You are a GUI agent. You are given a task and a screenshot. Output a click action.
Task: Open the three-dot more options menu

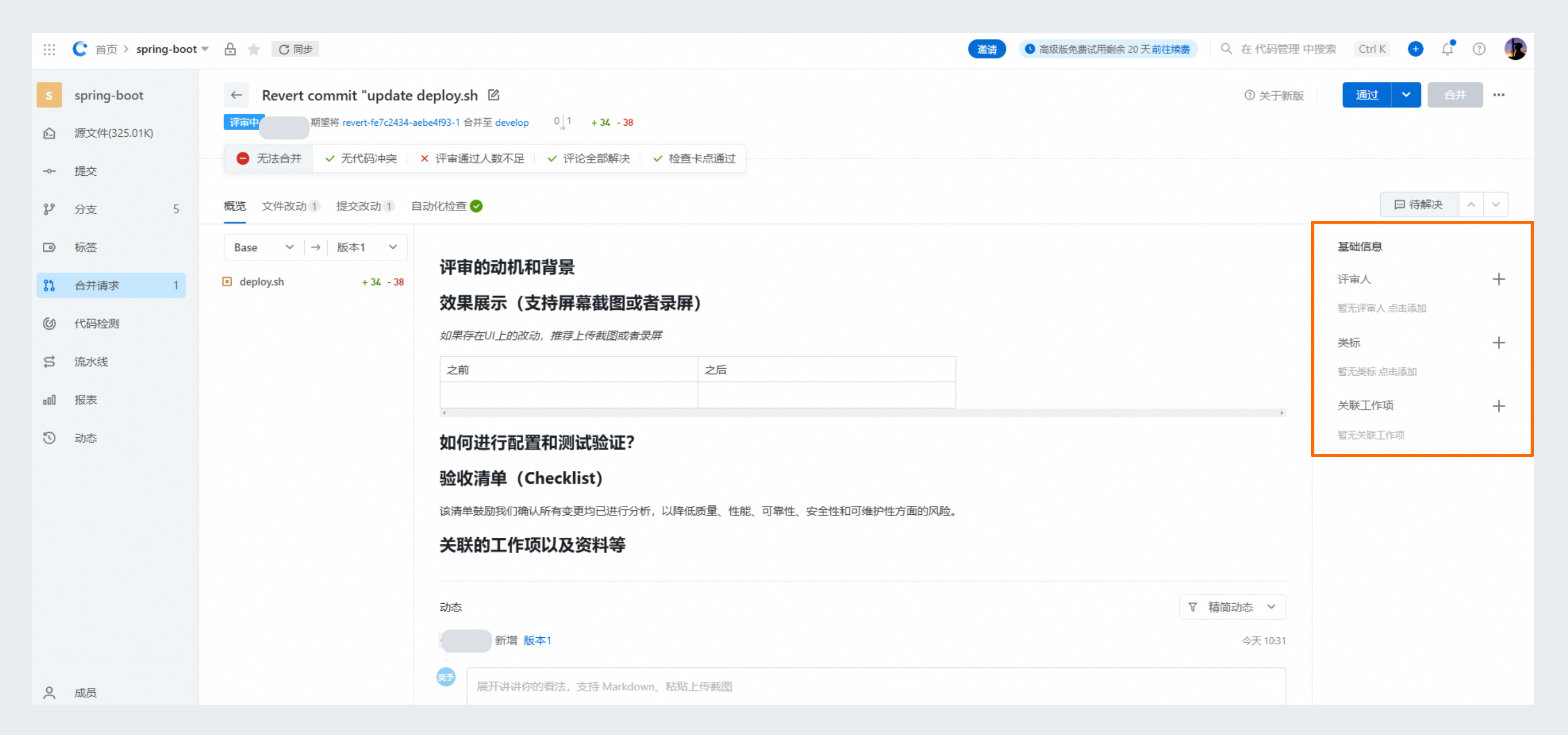[1499, 95]
